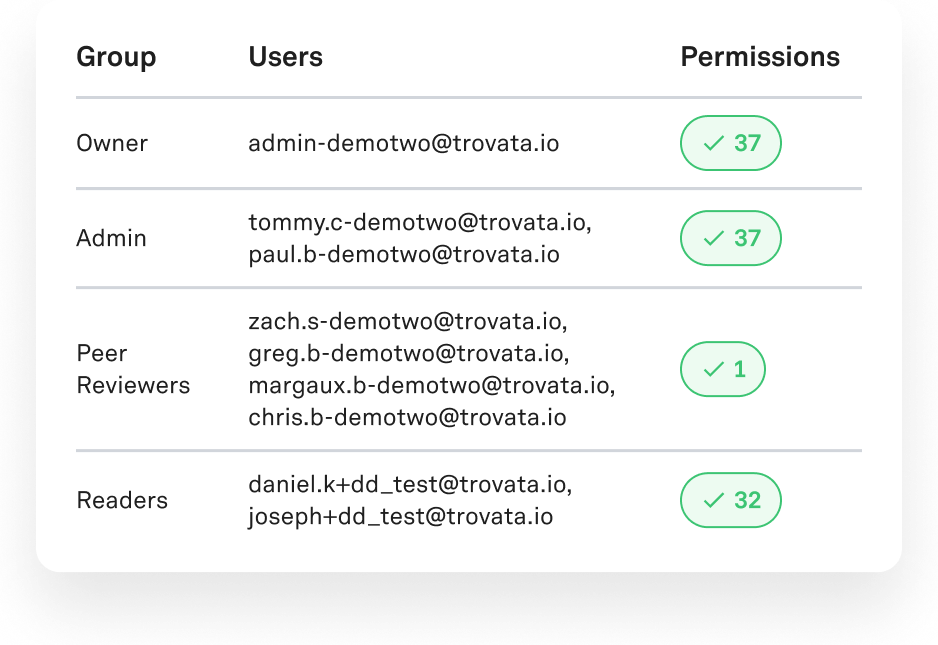
Task: Click daniel.k+dd_test@trovata.io user email
Action: coord(409,485)
